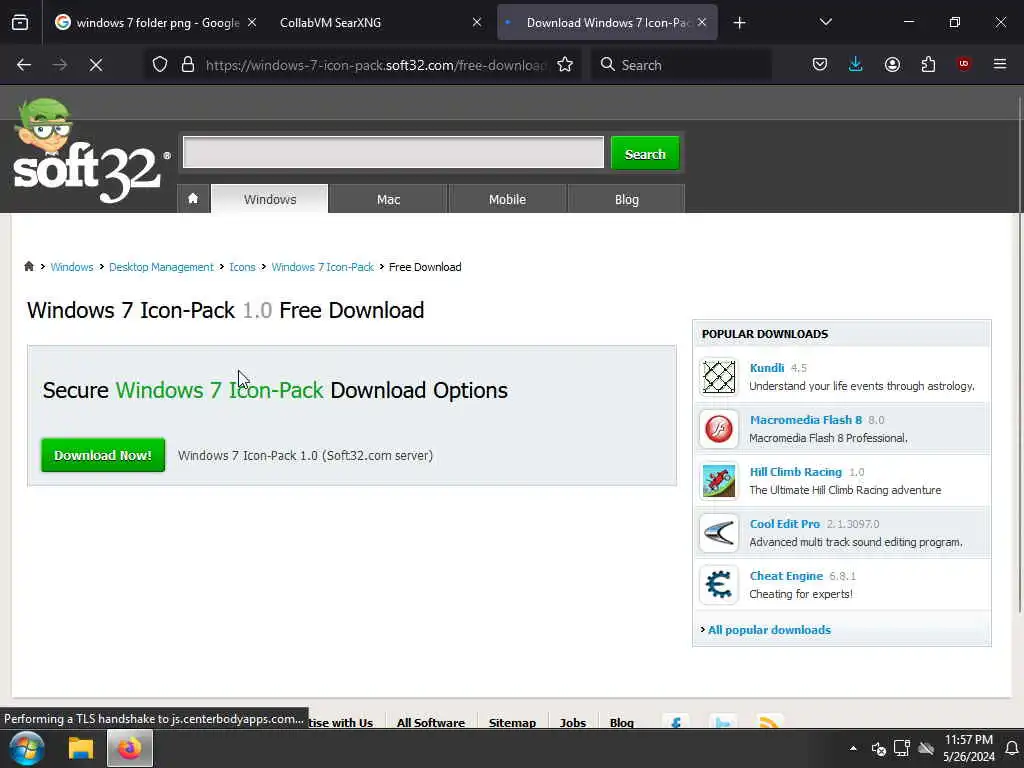Open Kundli app icon
The width and height of the screenshot is (1024, 768).
coord(718,377)
